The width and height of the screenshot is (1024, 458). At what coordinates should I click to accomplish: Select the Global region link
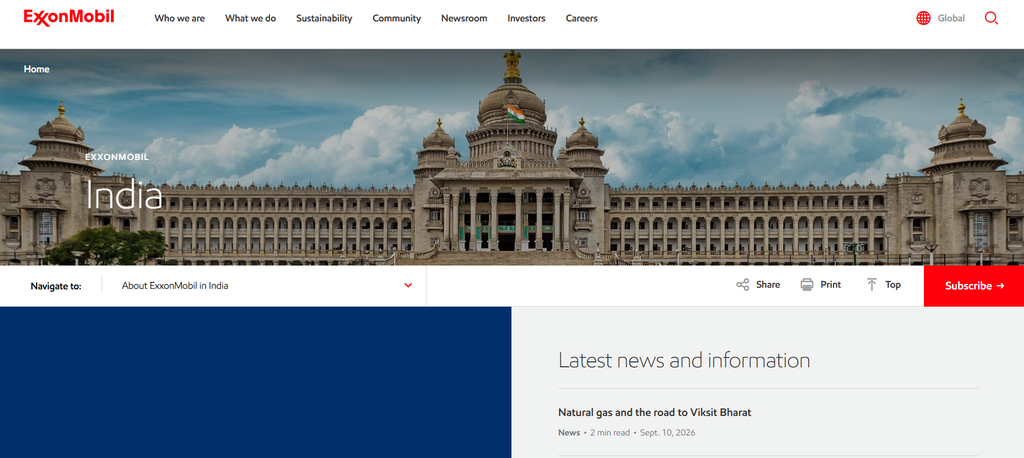[951, 18]
